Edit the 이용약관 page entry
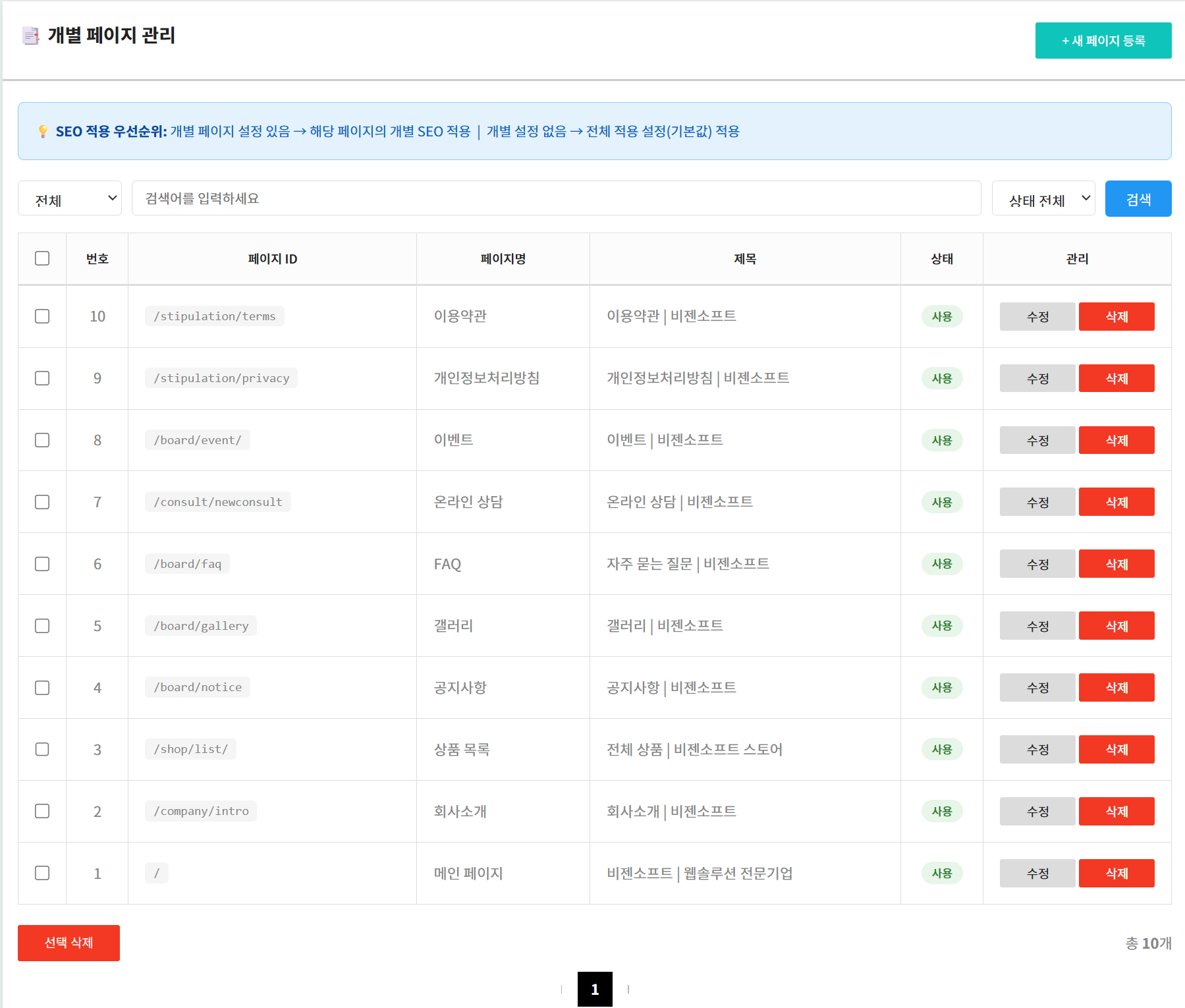The height and width of the screenshot is (1008, 1185). tap(1037, 316)
